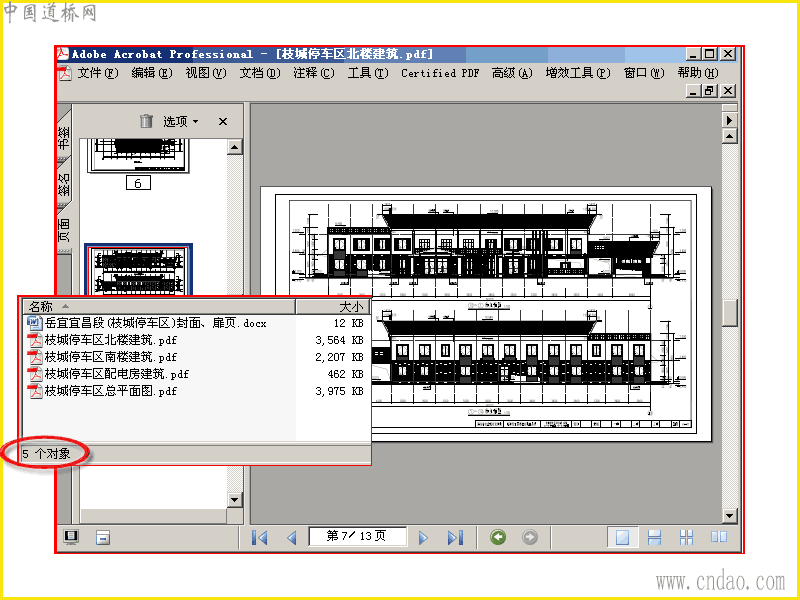Expand document pane options arrow
This screenshot has width=800, height=600.
coord(730,120)
